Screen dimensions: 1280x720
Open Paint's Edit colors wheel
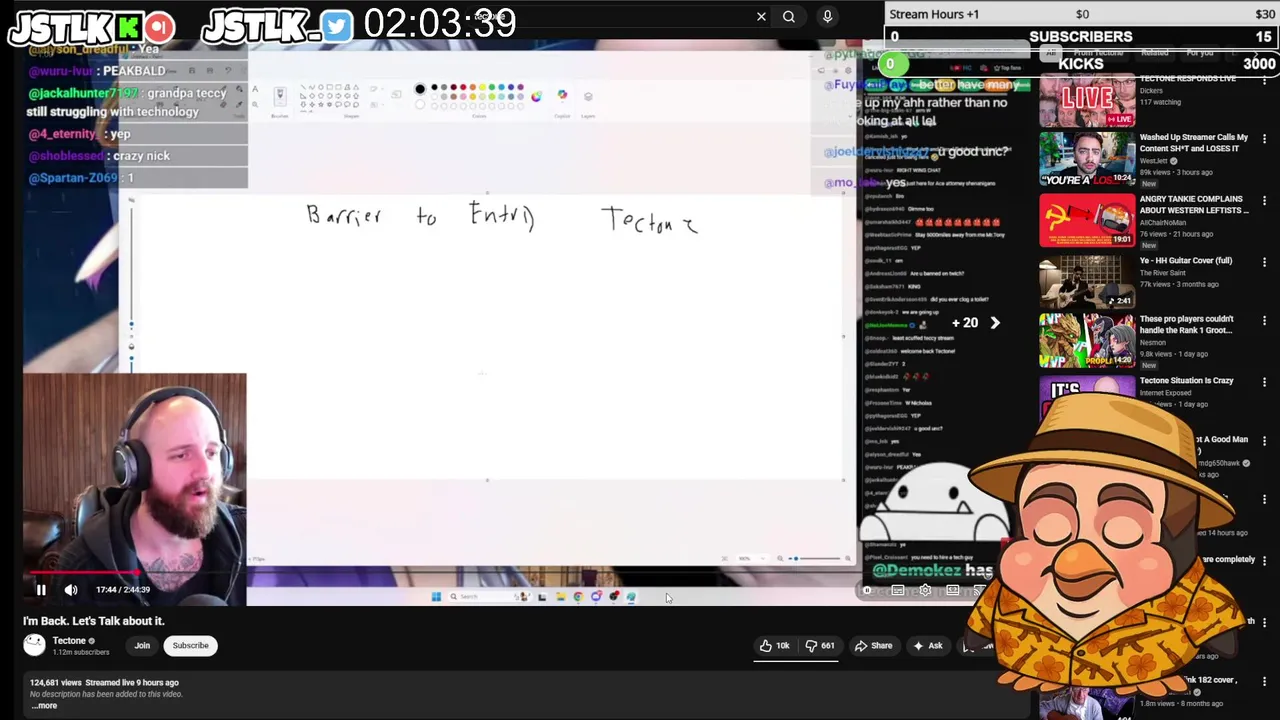pyautogui.click(x=536, y=96)
